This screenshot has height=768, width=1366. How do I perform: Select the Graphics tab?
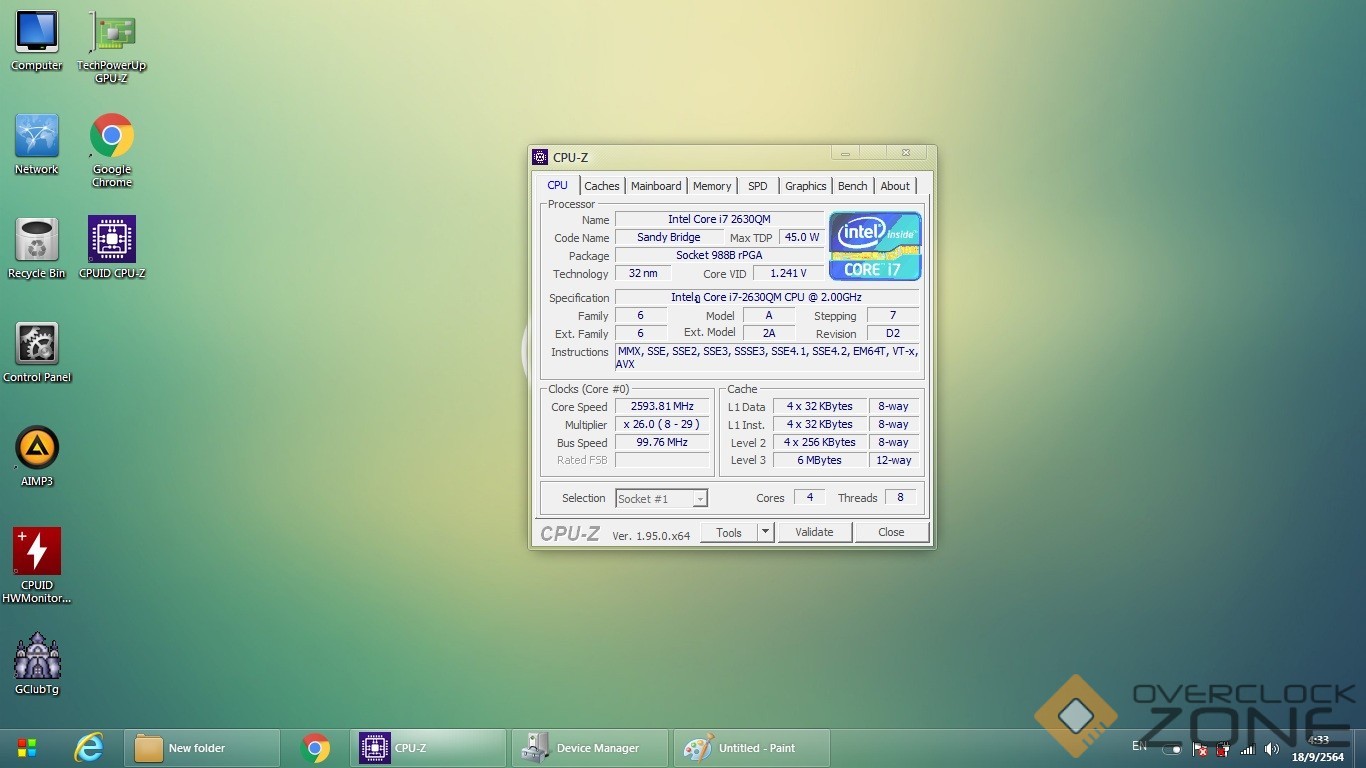coord(805,186)
